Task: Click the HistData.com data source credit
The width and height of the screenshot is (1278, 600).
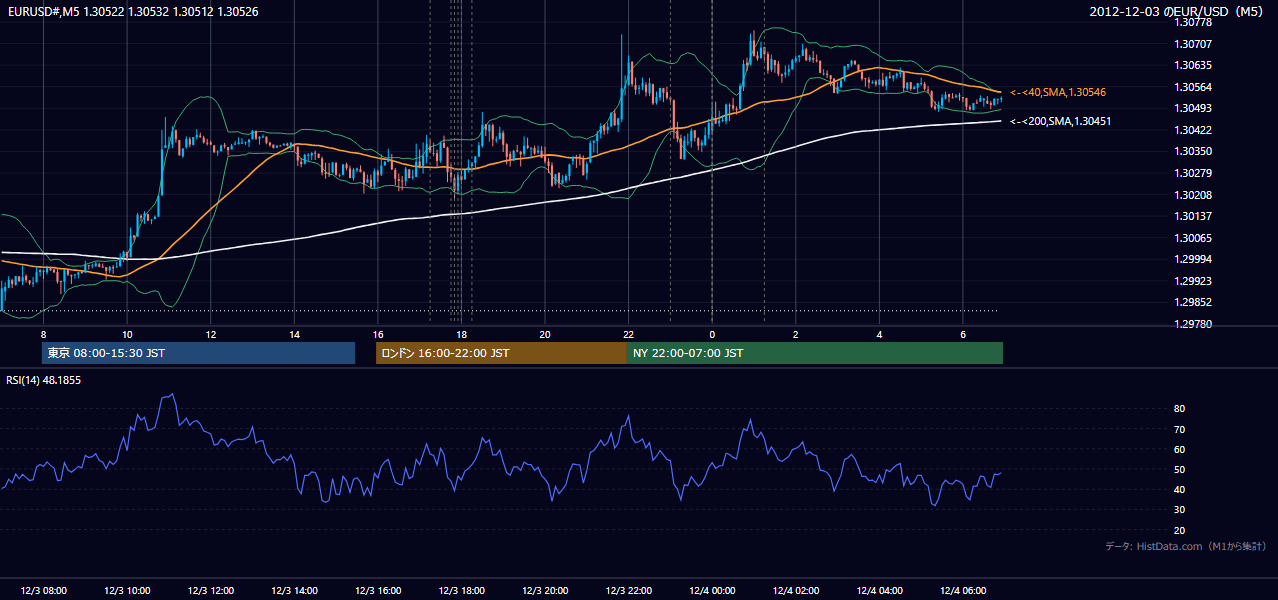Action: 1185,547
